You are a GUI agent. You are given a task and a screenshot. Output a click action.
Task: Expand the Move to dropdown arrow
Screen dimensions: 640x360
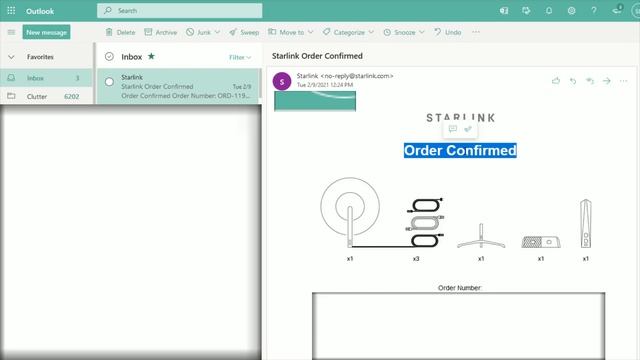(311, 32)
